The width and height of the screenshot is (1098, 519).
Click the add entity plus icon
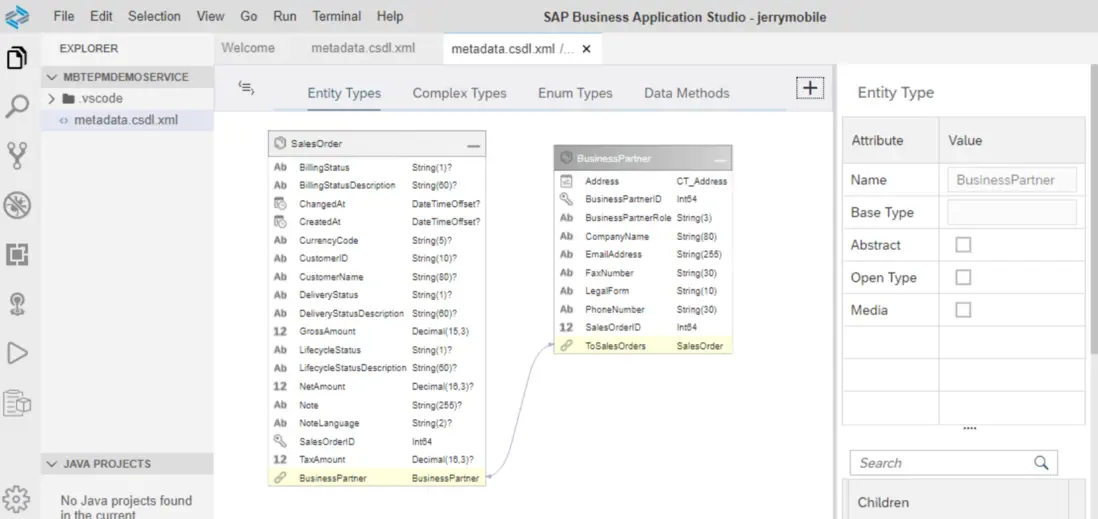coord(809,88)
